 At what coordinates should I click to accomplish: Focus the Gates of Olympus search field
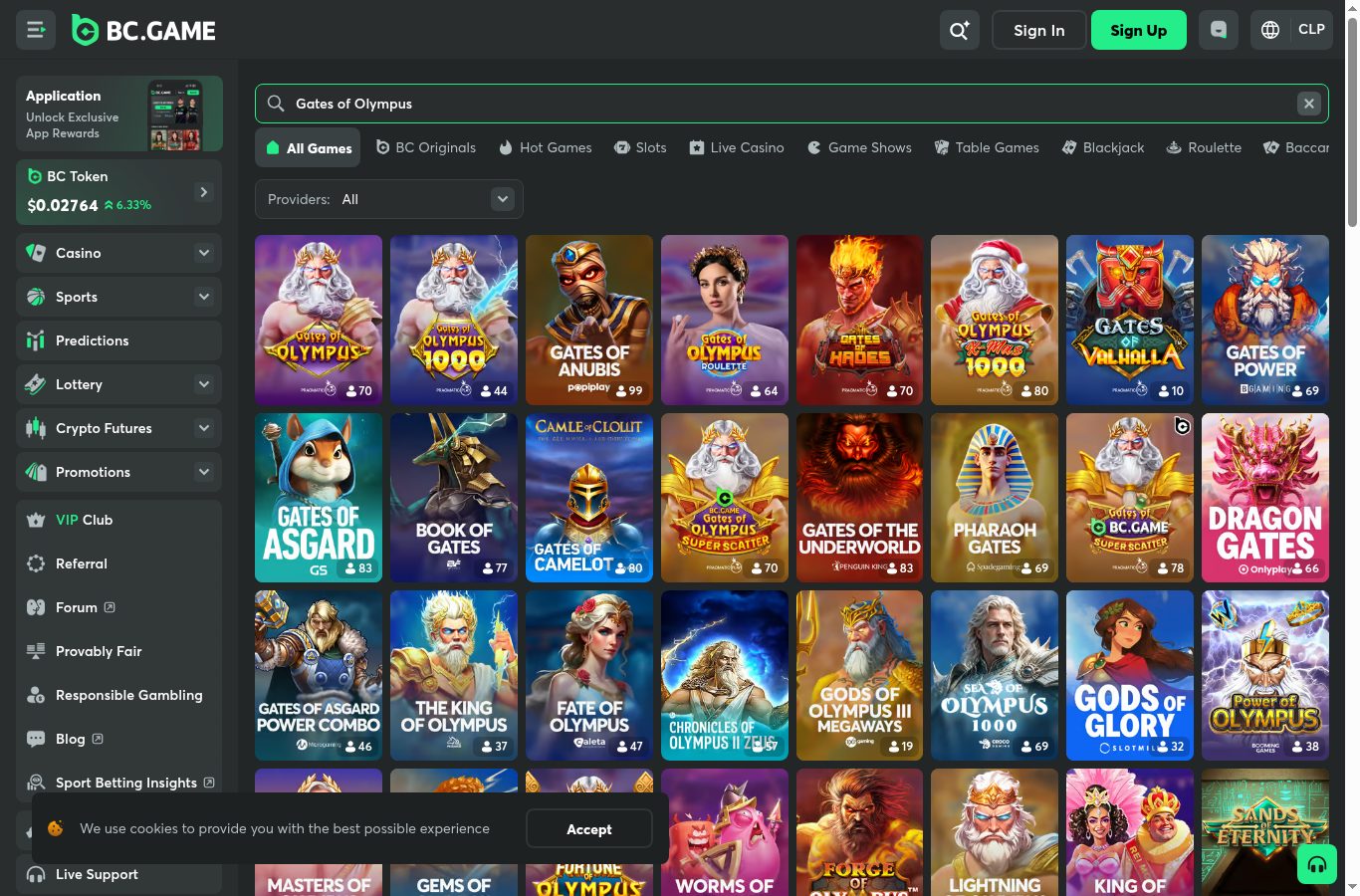(792, 104)
